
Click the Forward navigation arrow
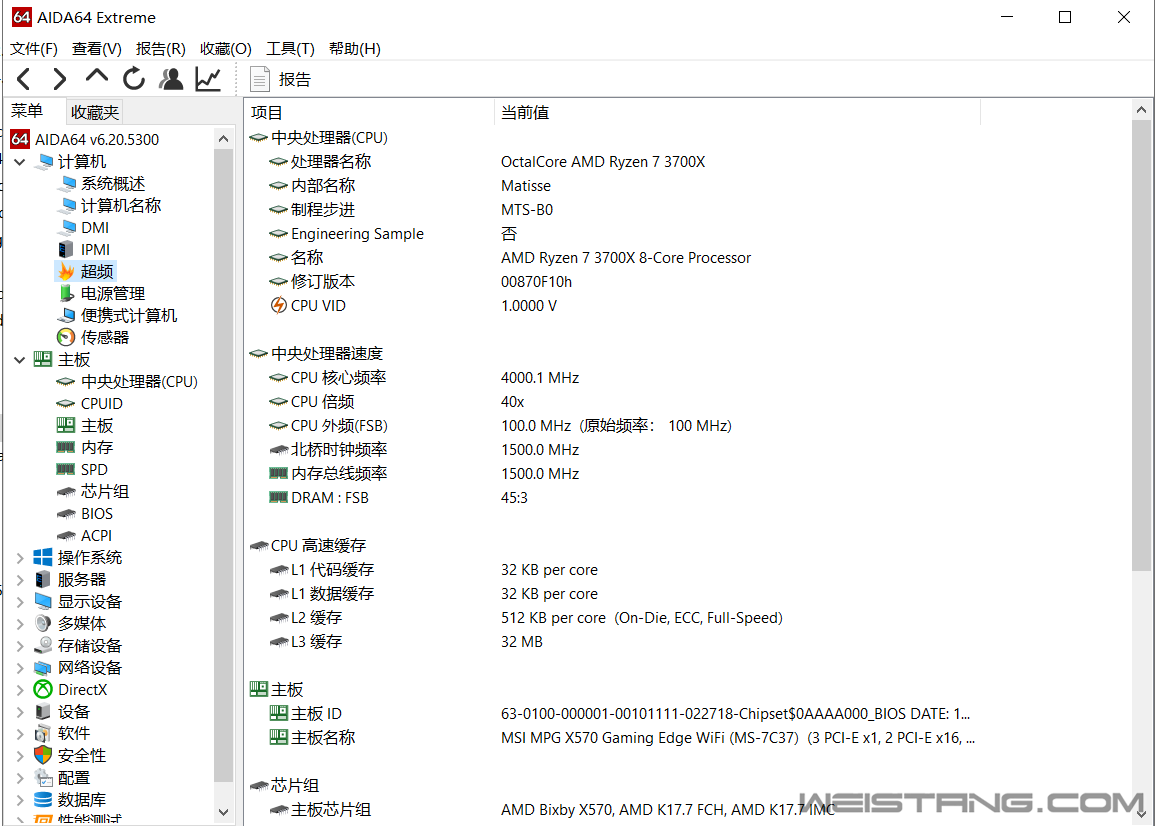click(x=60, y=79)
